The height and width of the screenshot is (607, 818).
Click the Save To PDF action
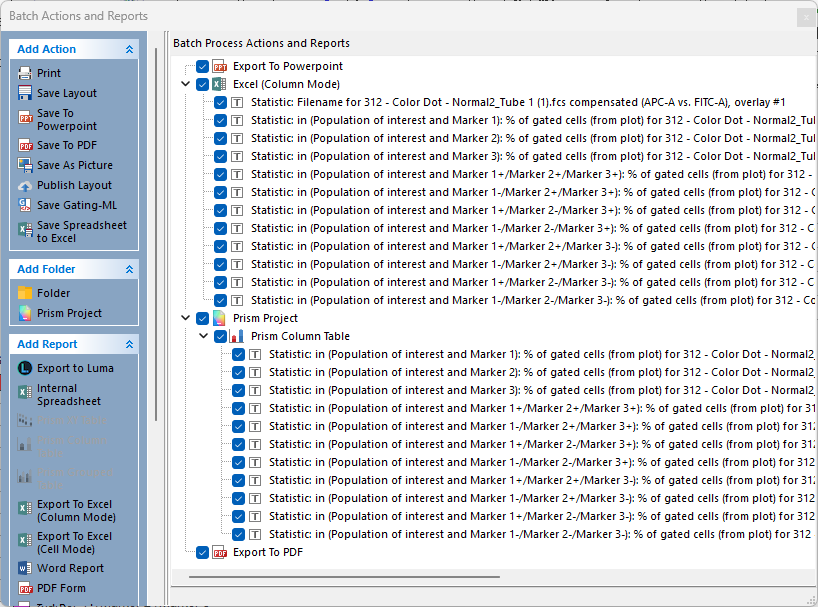point(67,145)
